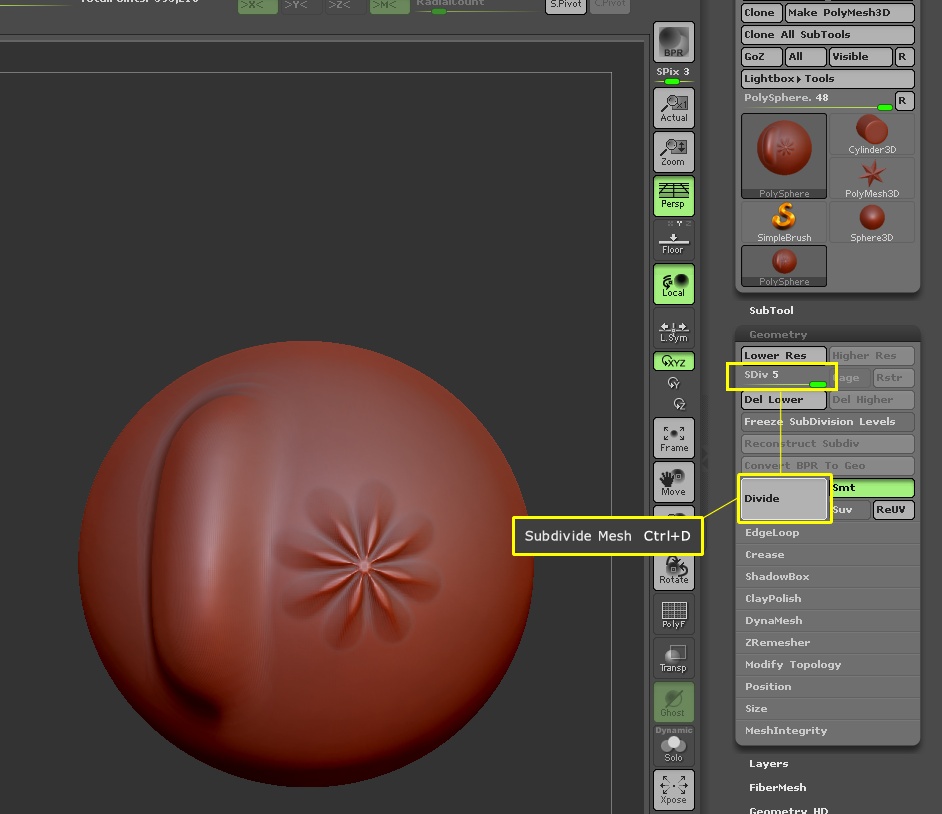This screenshot has width=942, height=814.
Task: Toggle Solo mode
Action: [673, 746]
